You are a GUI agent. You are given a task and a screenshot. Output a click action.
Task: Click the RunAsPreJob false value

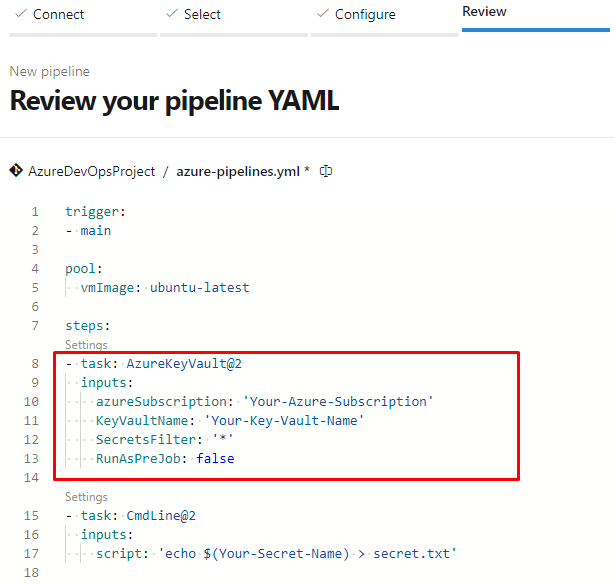click(x=215, y=459)
